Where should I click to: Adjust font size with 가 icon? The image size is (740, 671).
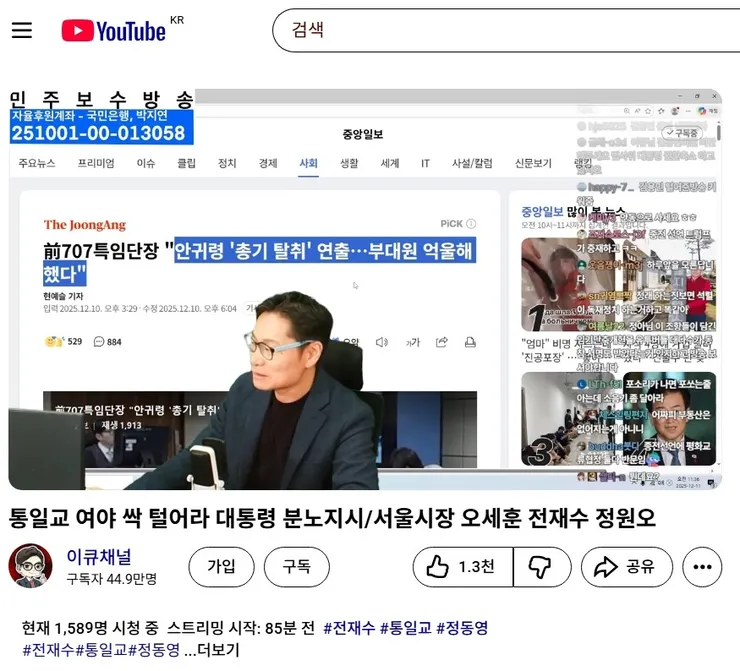tap(413, 342)
